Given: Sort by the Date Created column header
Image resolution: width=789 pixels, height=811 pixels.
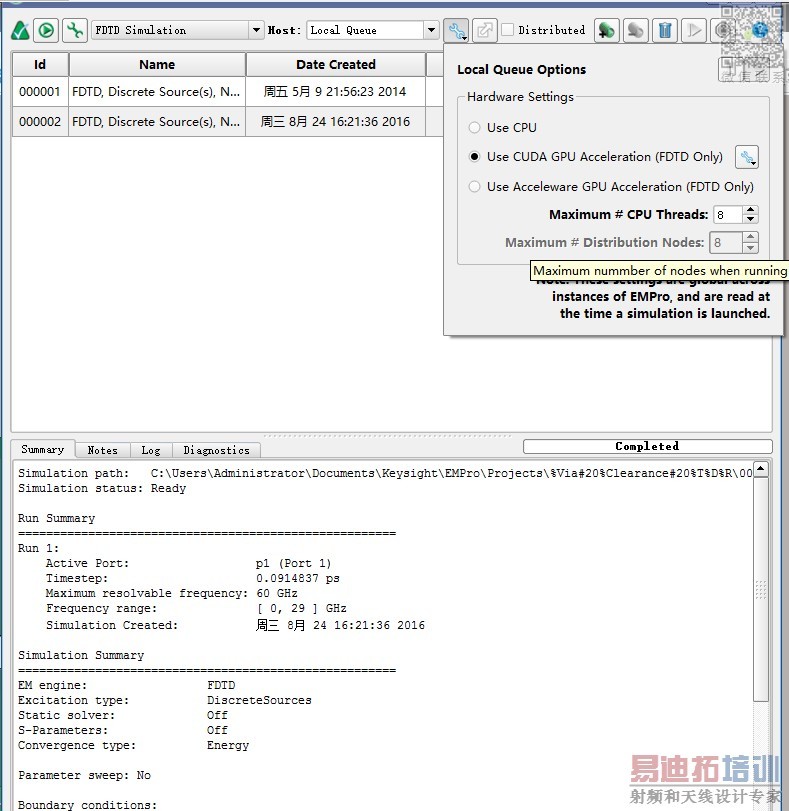Looking at the screenshot, I should (336, 65).
